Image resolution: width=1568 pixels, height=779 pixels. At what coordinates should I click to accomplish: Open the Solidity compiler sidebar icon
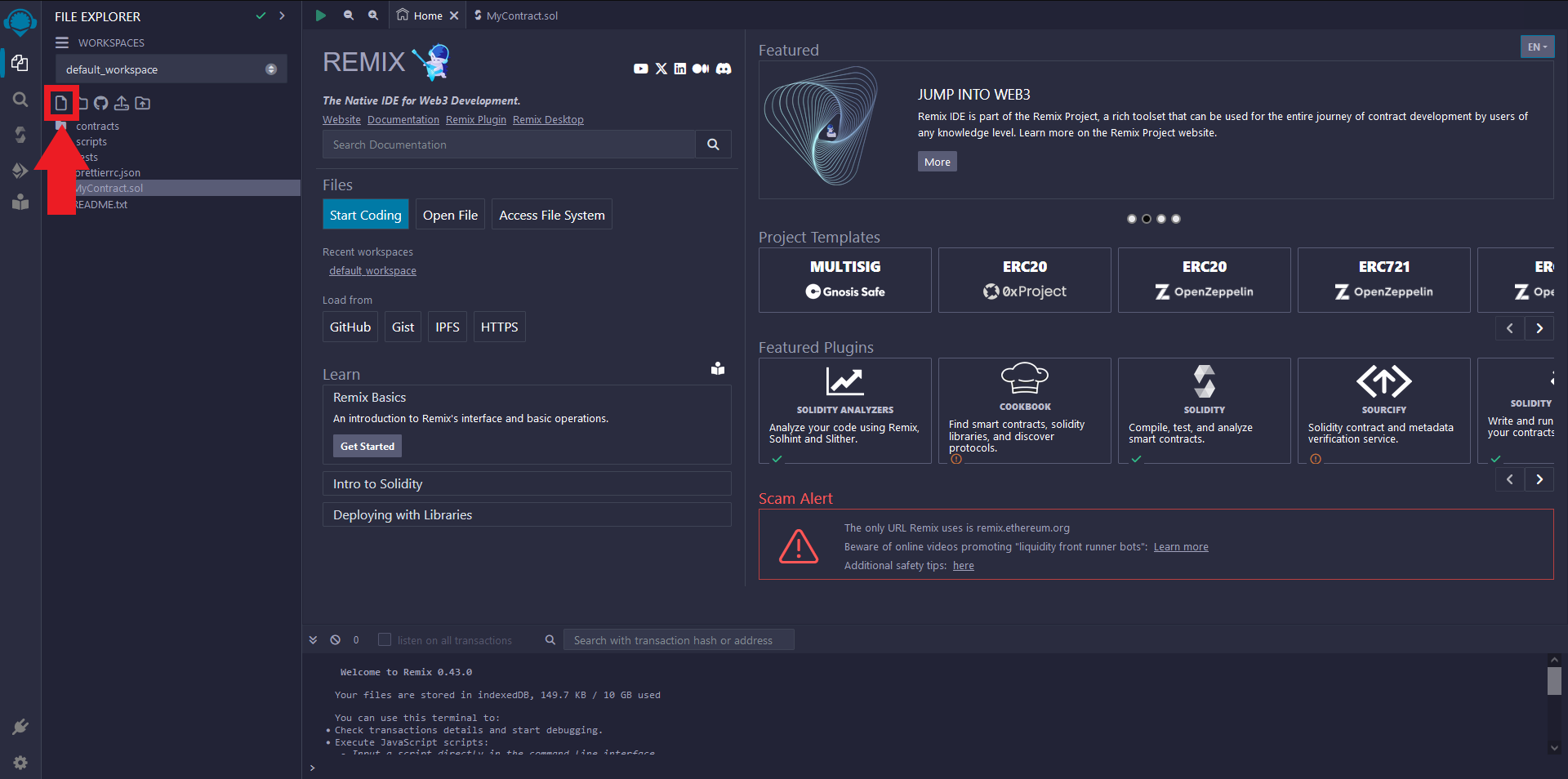point(20,134)
